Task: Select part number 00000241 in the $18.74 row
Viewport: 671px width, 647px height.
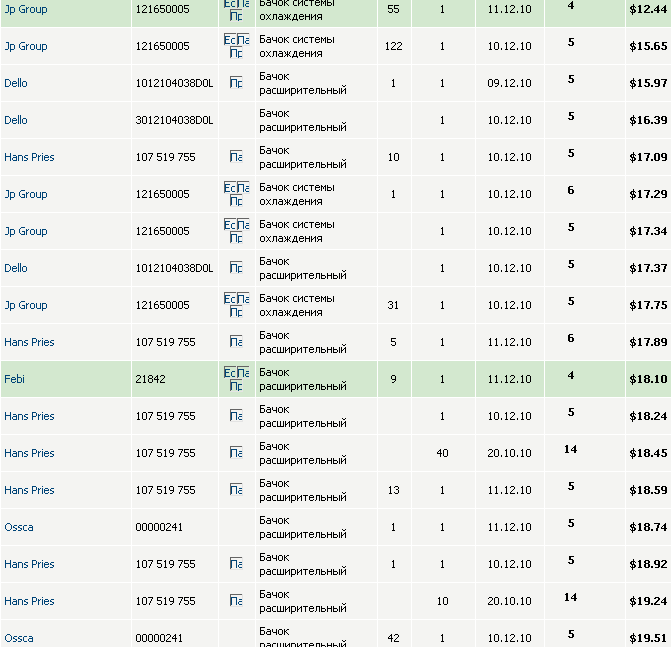Action: (x=159, y=527)
